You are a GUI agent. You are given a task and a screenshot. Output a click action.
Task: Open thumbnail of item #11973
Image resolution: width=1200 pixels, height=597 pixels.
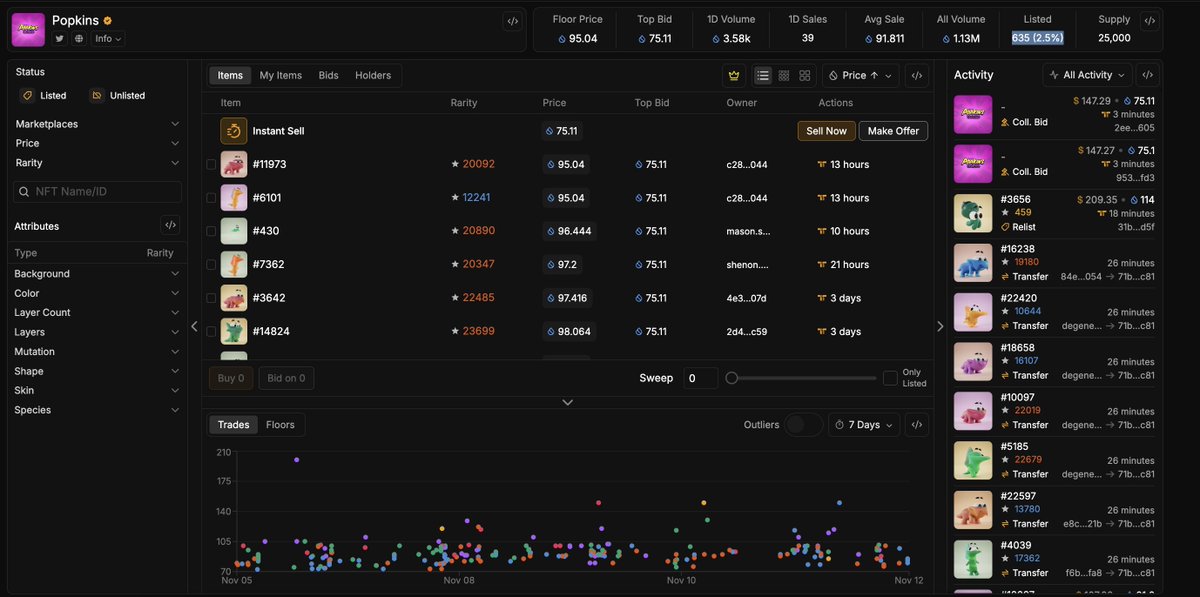[x=233, y=164]
